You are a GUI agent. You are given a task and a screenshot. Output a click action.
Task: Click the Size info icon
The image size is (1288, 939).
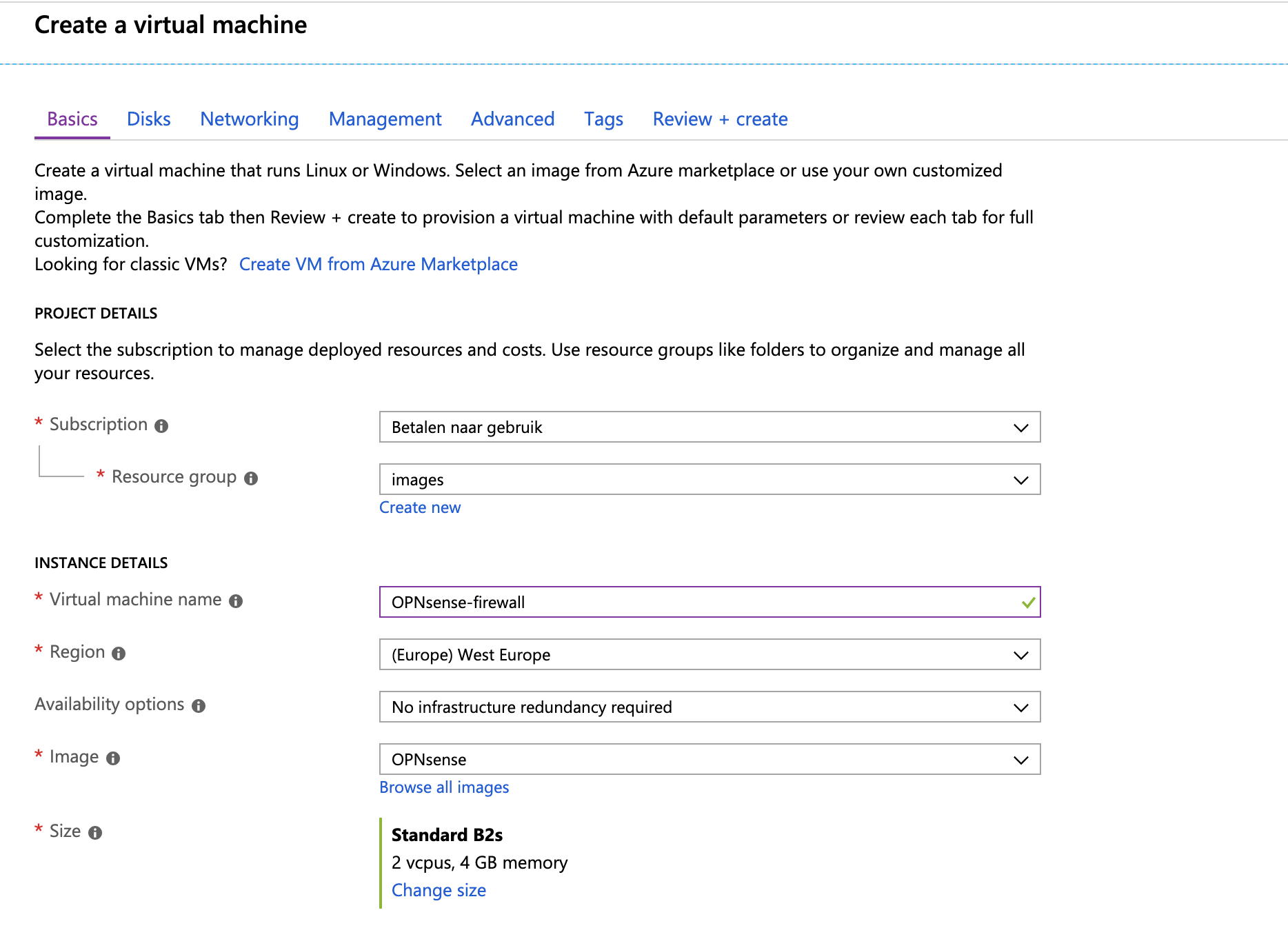point(95,833)
